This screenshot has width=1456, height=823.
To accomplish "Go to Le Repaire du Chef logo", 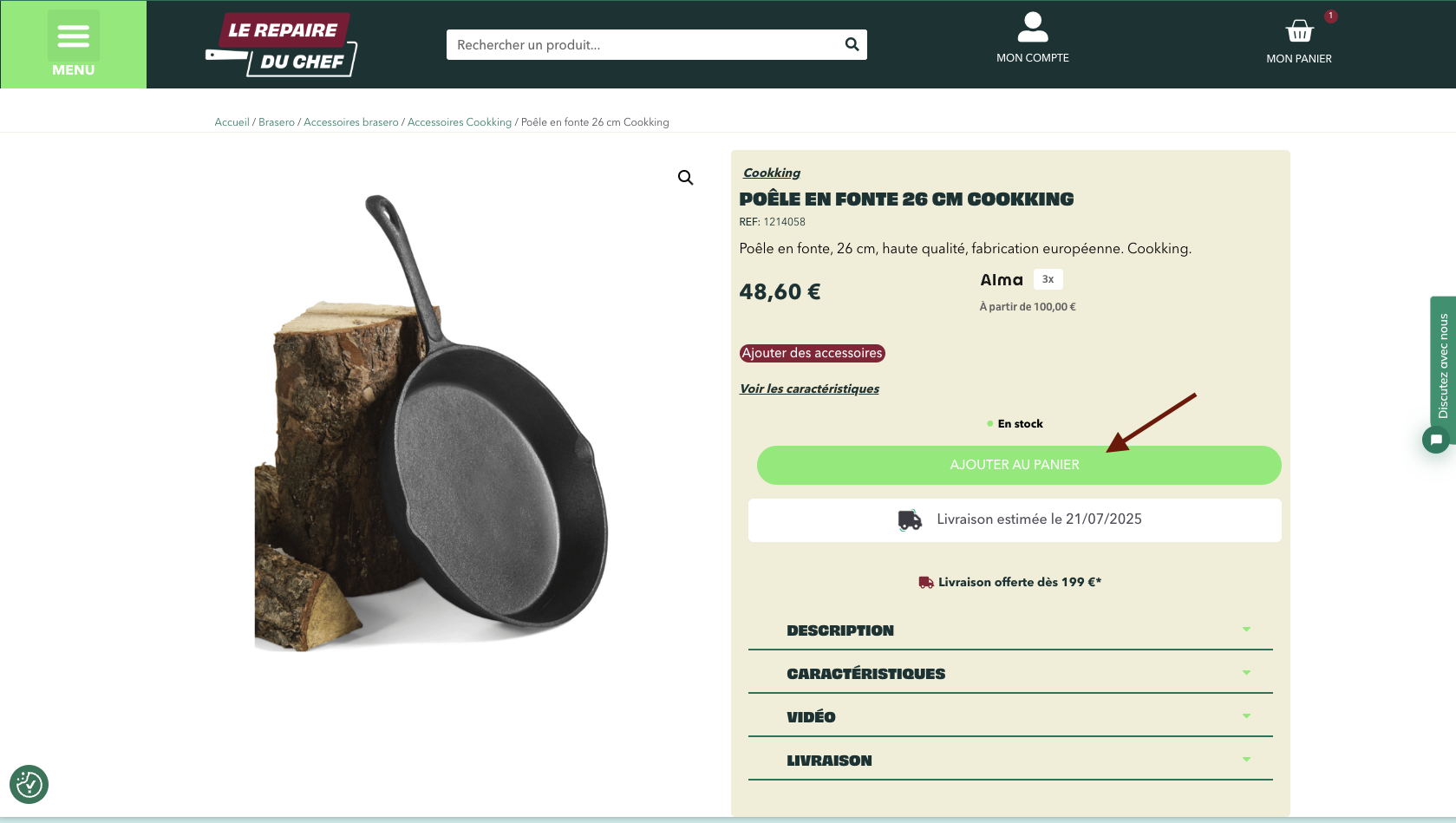I will pos(282,44).
